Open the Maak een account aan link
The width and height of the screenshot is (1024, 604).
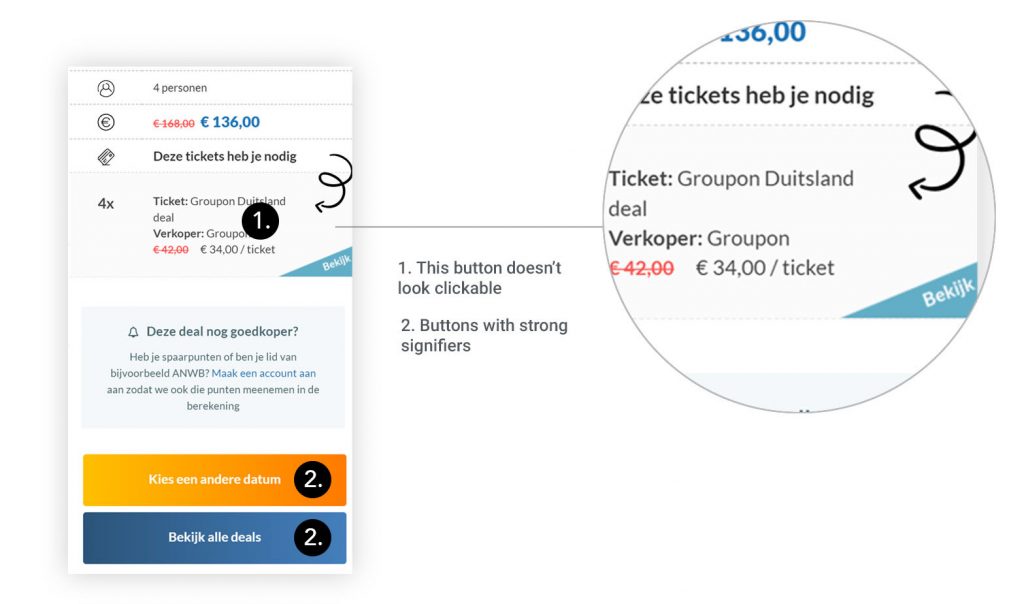[265, 373]
